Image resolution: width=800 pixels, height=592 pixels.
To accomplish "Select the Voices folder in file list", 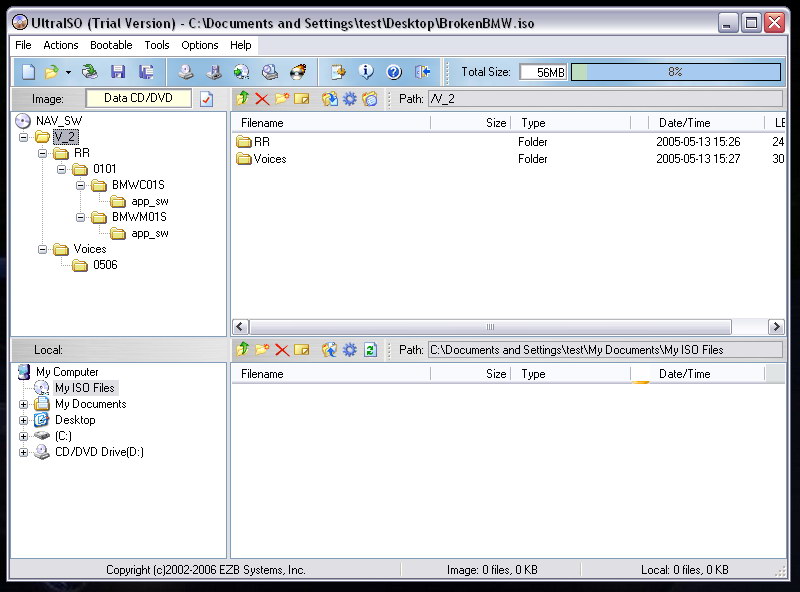I will coord(269,159).
